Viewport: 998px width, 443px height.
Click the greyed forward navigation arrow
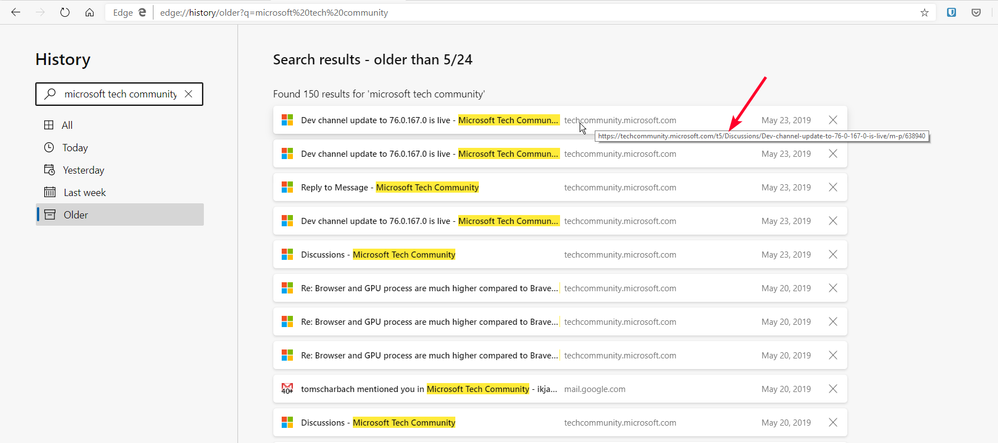pos(40,12)
